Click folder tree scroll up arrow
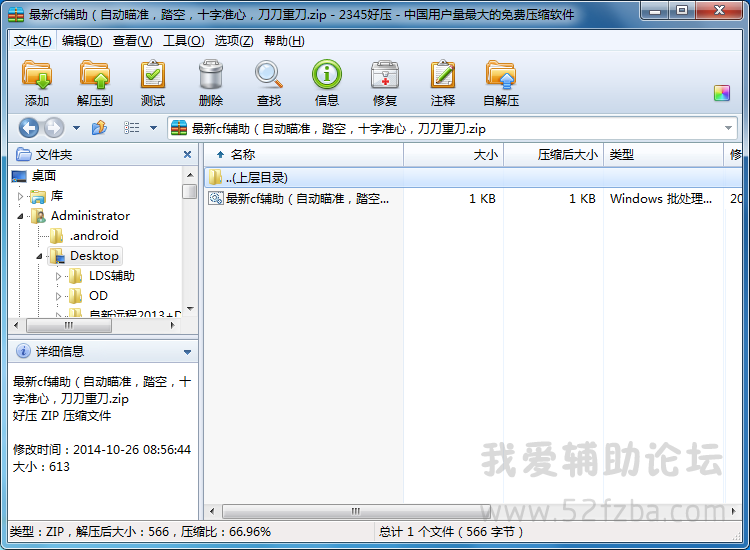 [190, 175]
